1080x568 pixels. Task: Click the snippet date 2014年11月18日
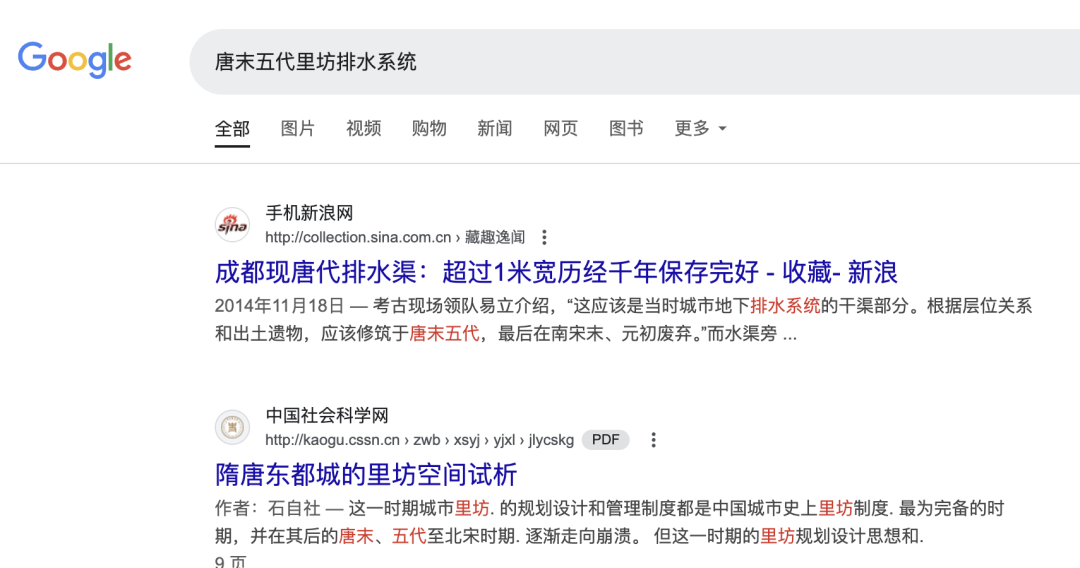click(279, 306)
